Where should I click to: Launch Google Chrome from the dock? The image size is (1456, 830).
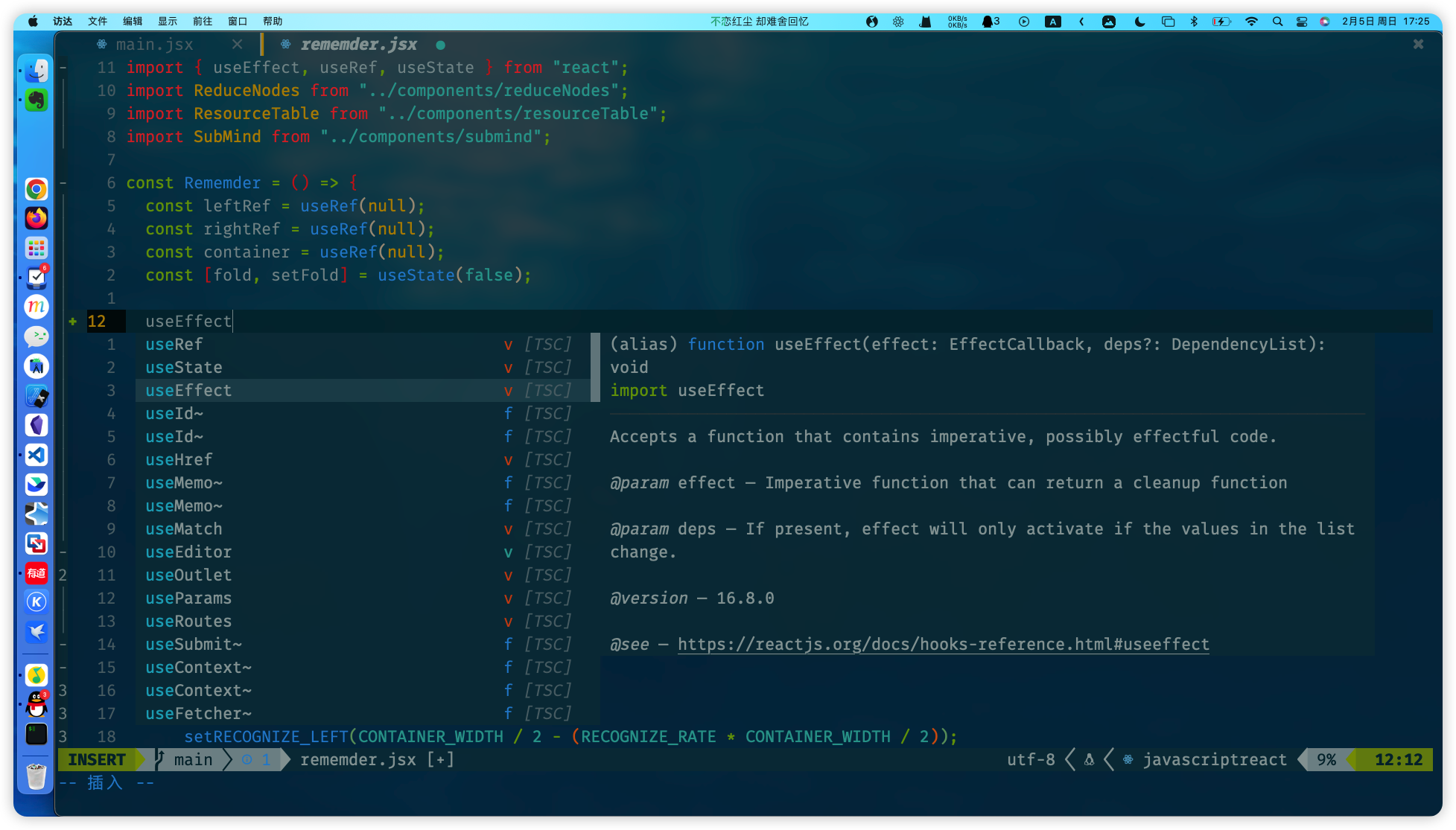[36, 189]
